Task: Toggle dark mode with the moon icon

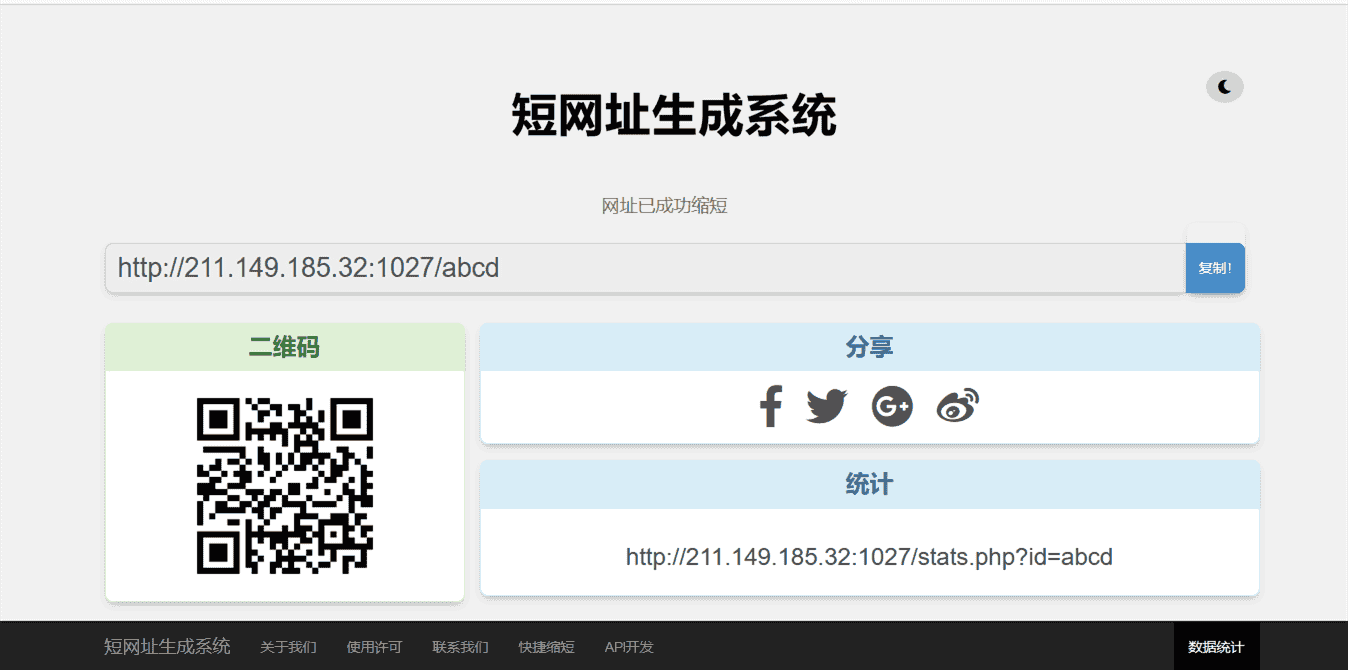Action: click(x=1224, y=87)
